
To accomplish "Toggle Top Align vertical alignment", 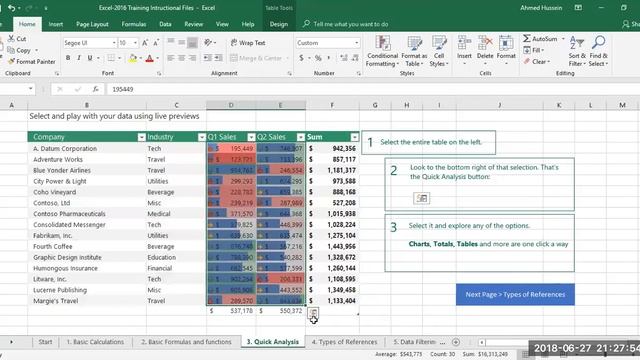I will pyautogui.click(x=171, y=42).
